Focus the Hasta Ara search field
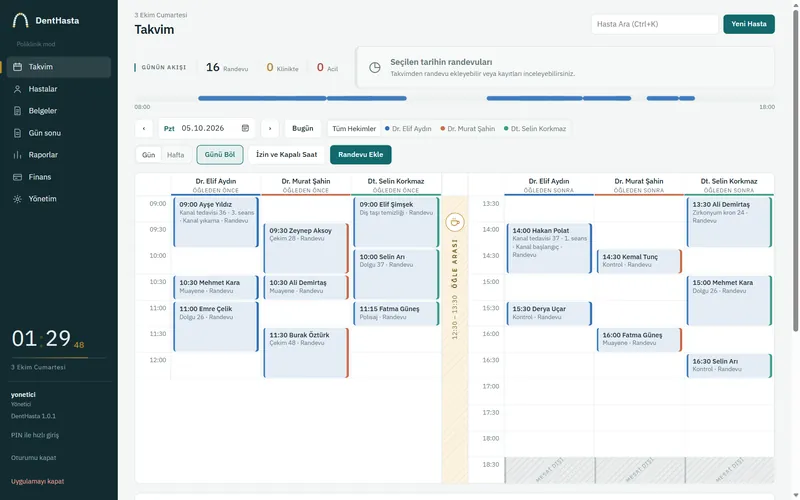The image size is (800, 500). pos(655,24)
